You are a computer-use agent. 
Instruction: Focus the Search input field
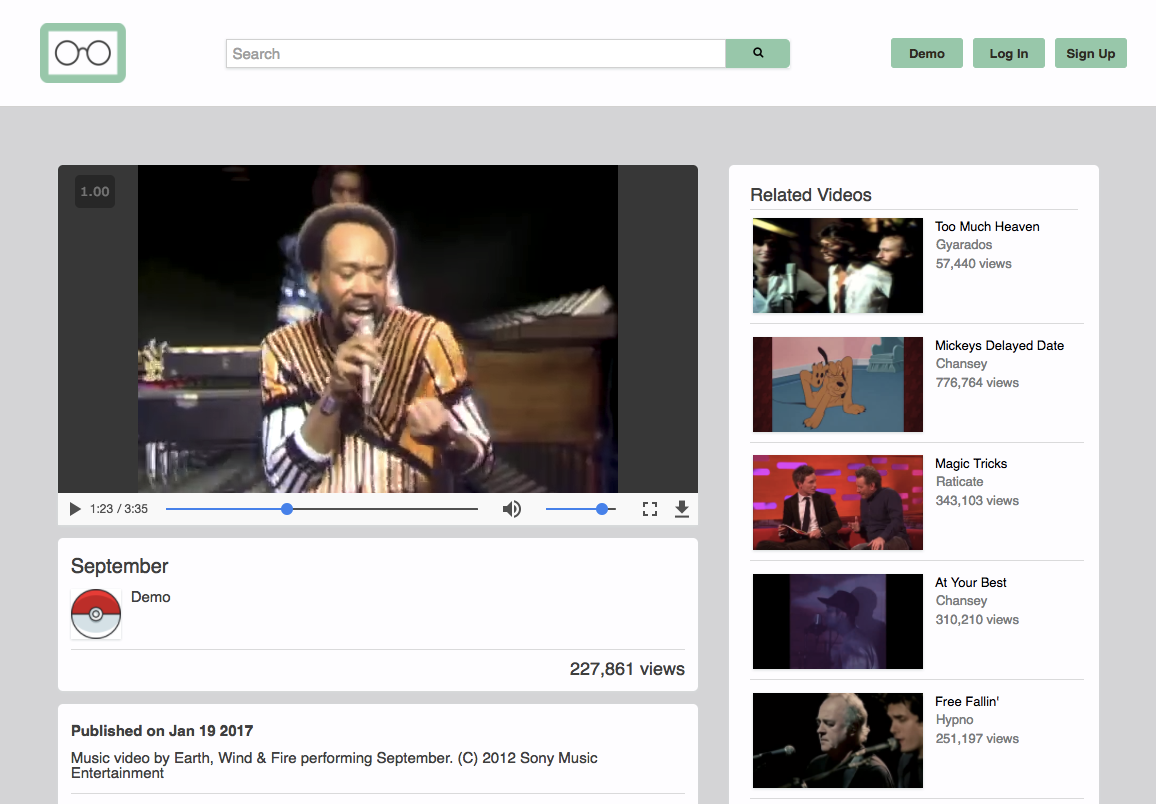click(476, 54)
